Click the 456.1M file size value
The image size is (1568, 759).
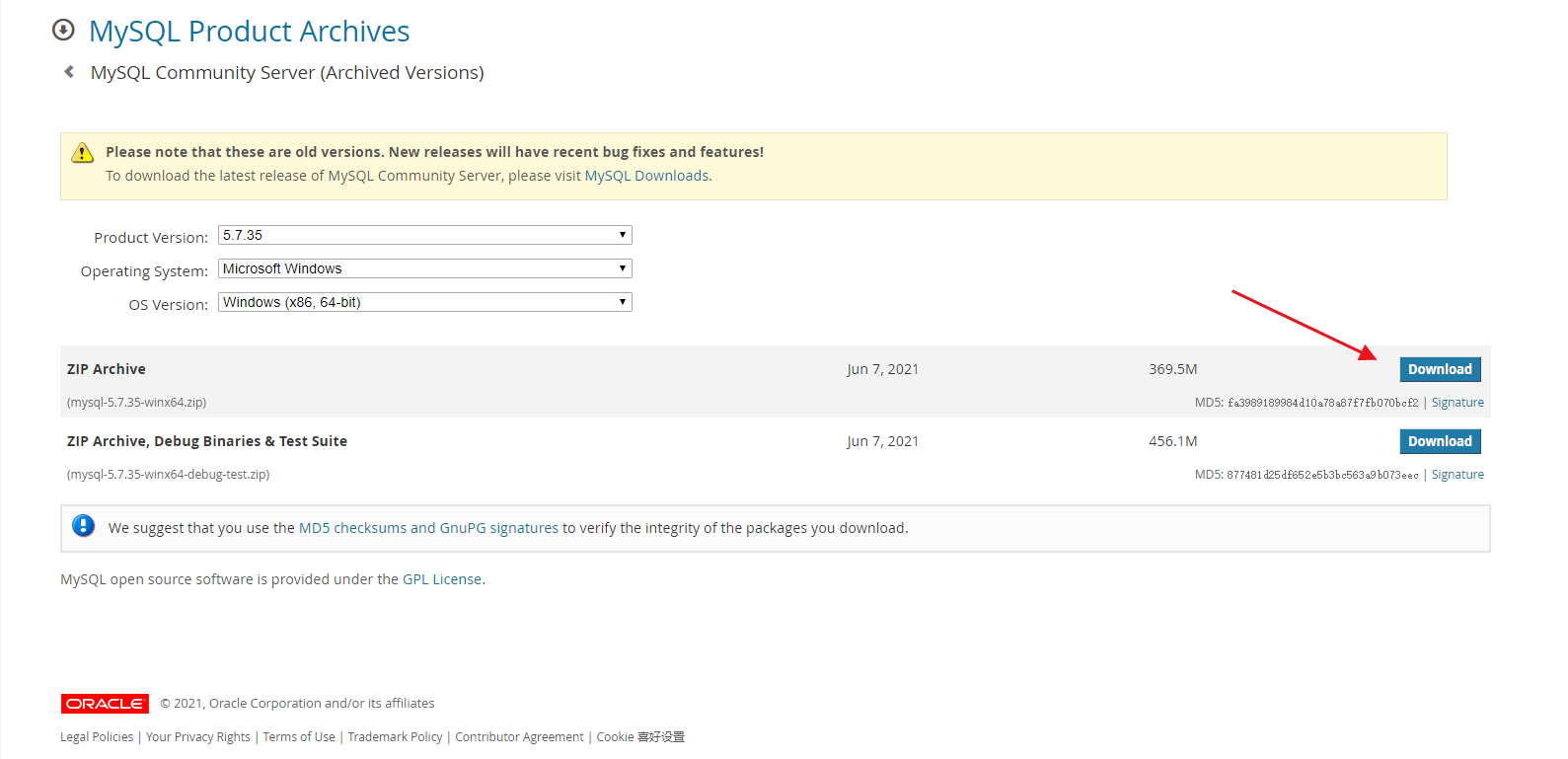coord(1173,441)
